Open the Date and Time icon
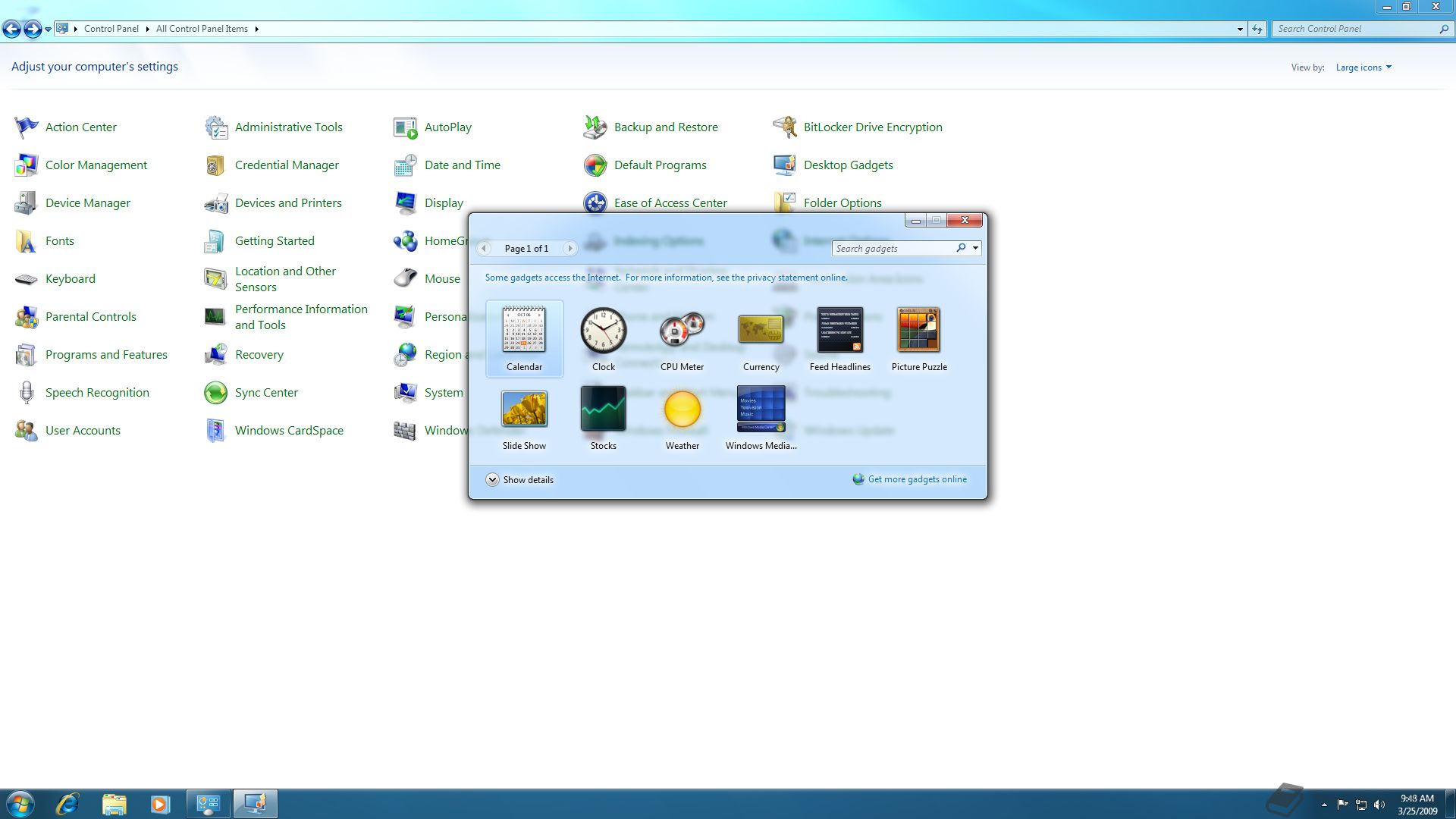The image size is (1456, 819). click(x=406, y=165)
